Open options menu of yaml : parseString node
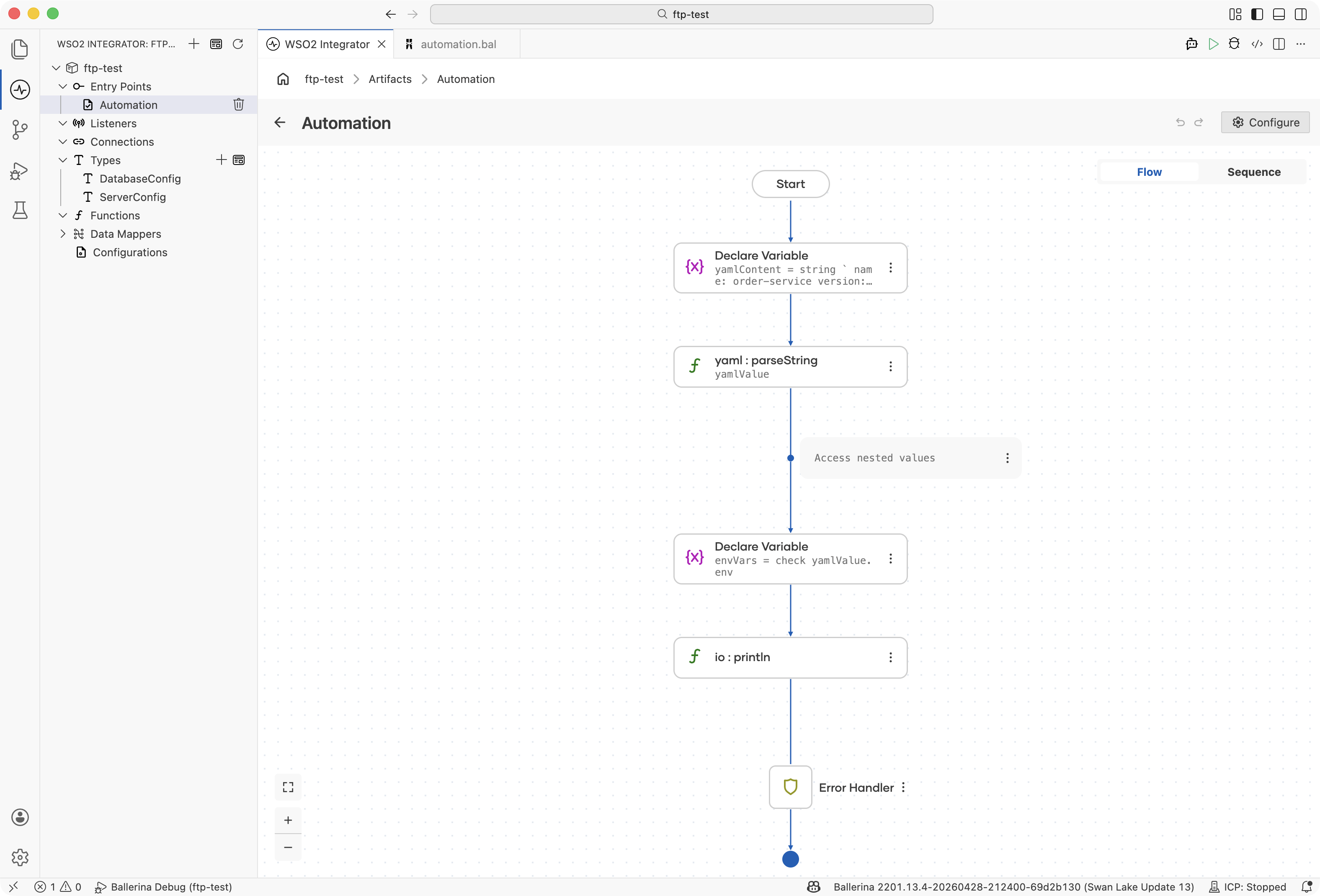Screen dimensions: 1320x896 click(x=891, y=367)
